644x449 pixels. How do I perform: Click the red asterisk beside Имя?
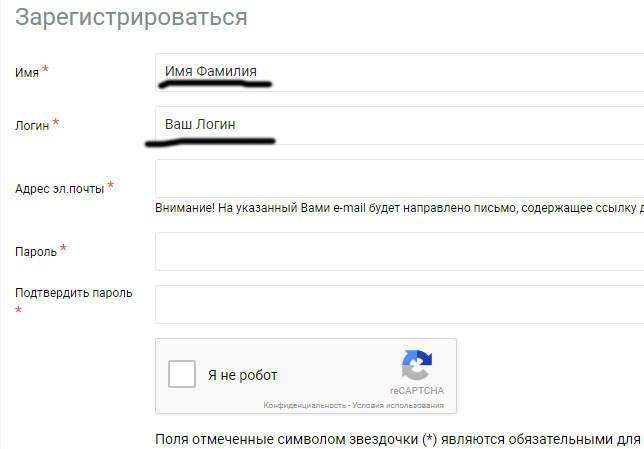[45, 69]
